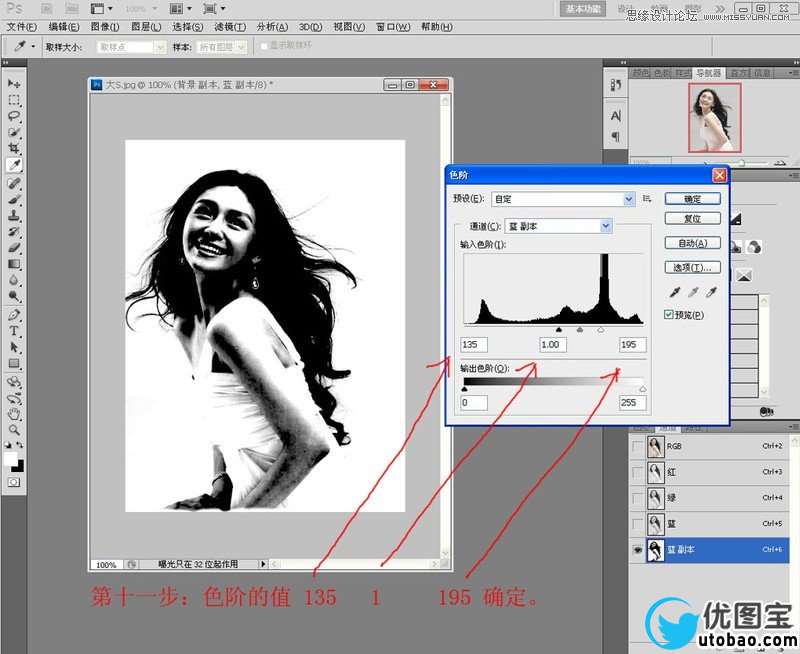Select the Crop tool
This screenshot has width=800, height=654.
pyautogui.click(x=14, y=148)
